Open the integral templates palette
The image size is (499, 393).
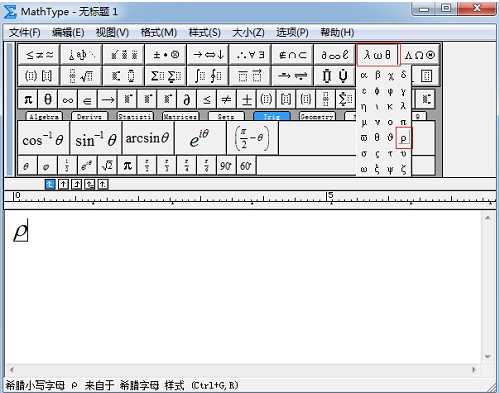click(x=208, y=76)
